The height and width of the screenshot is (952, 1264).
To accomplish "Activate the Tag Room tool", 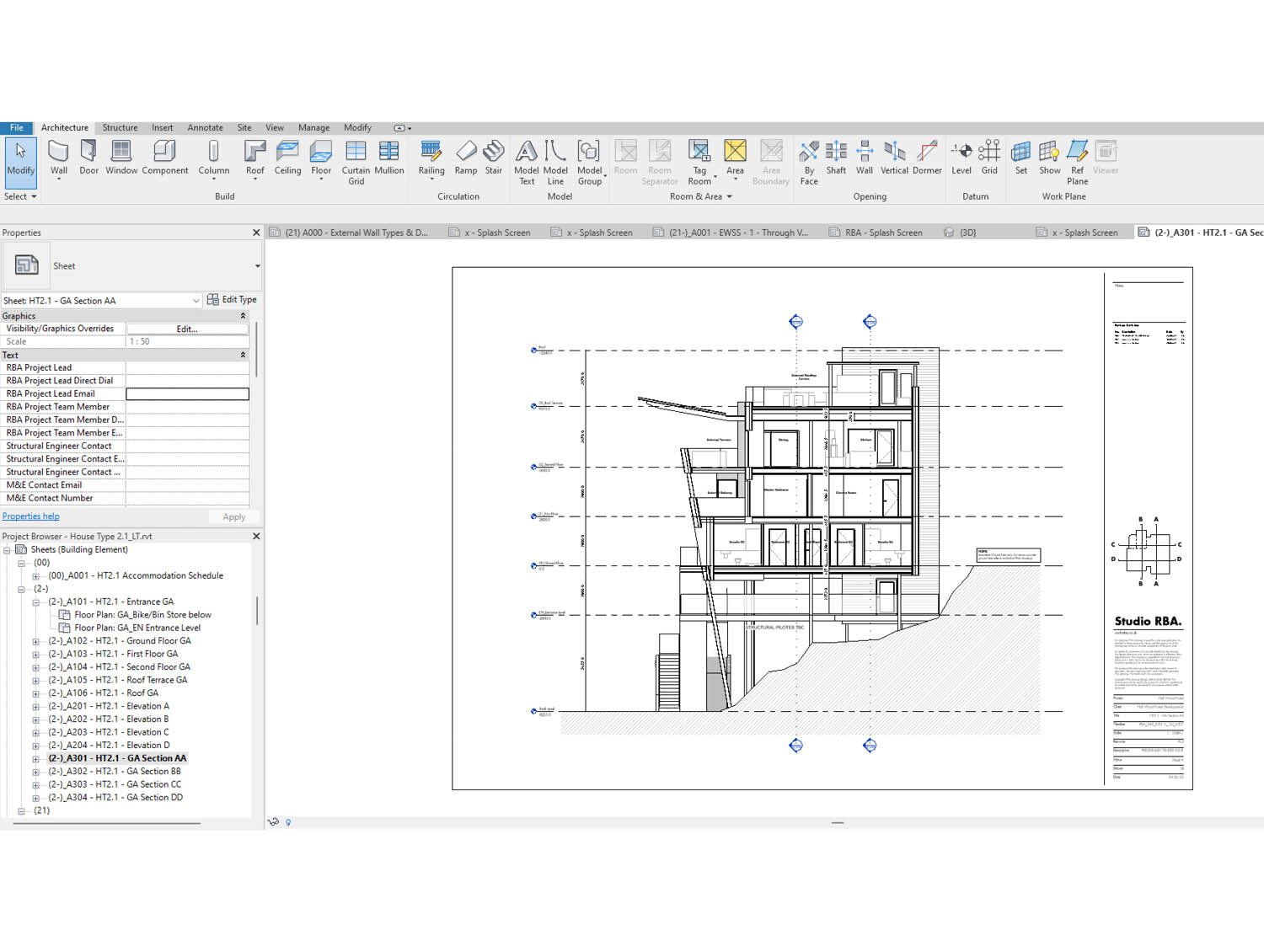I will [699, 160].
